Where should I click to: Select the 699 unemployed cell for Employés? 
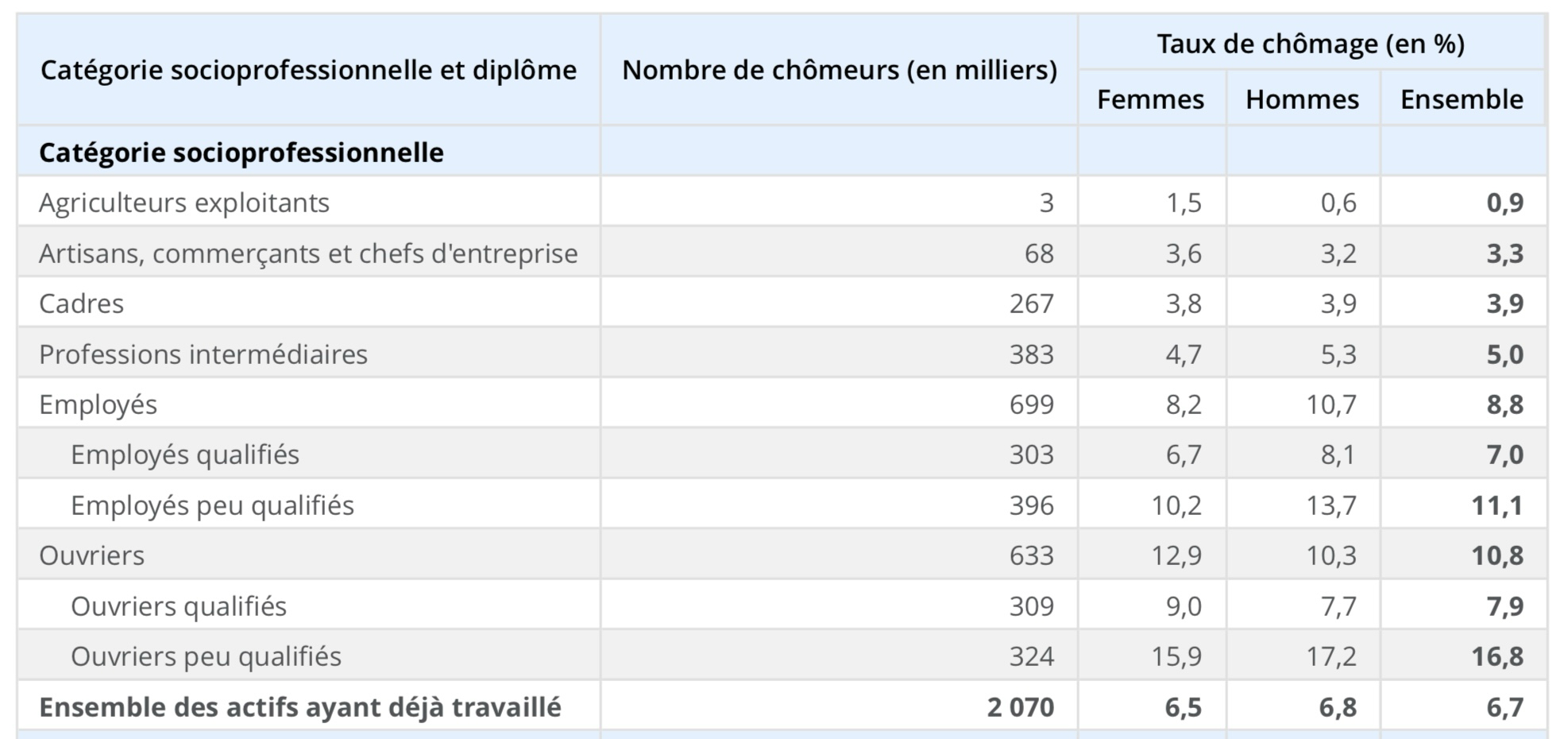[1031, 404]
